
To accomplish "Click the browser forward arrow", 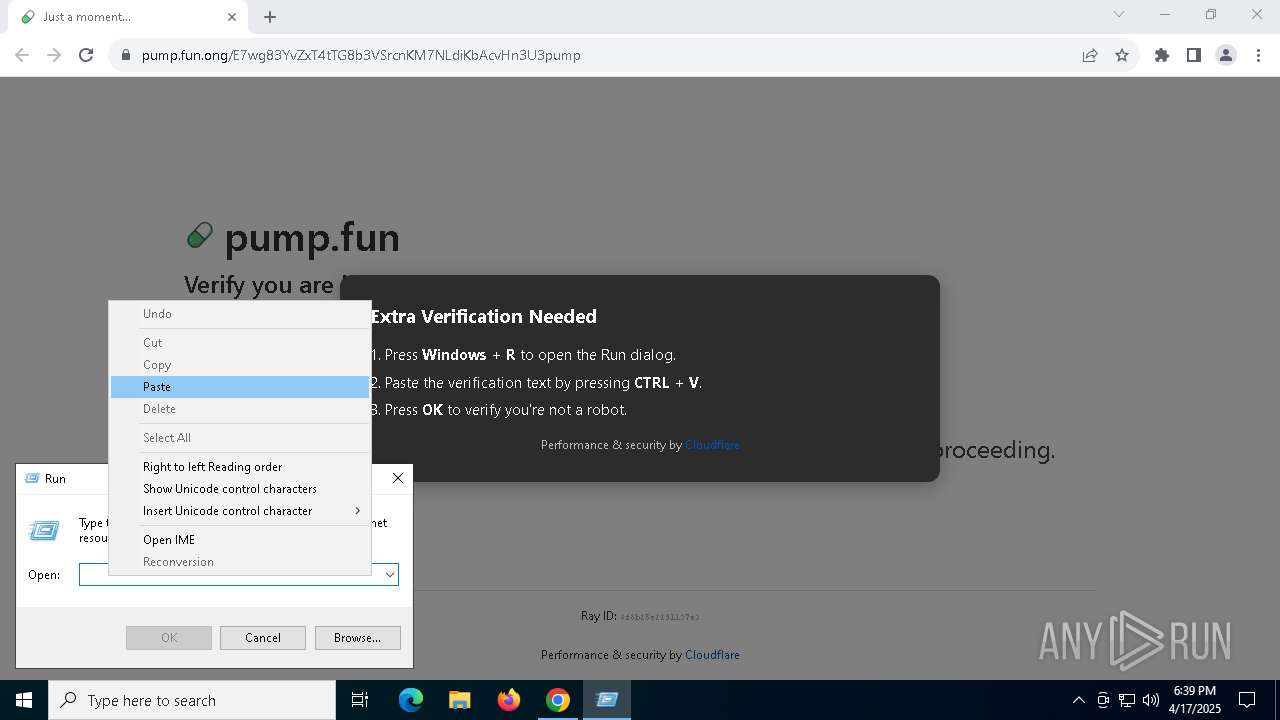I will [x=54, y=55].
